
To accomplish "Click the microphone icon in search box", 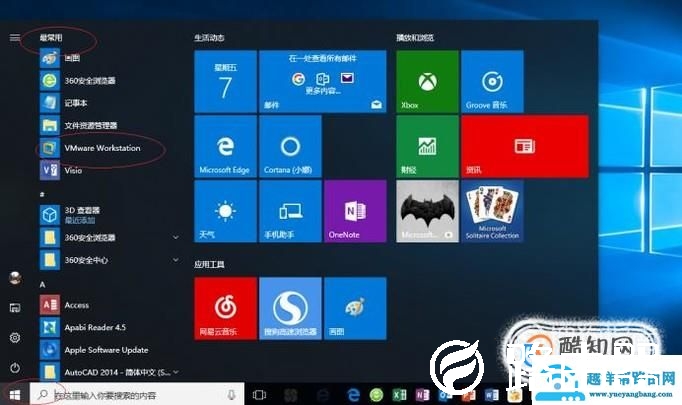I will [231, 395].
